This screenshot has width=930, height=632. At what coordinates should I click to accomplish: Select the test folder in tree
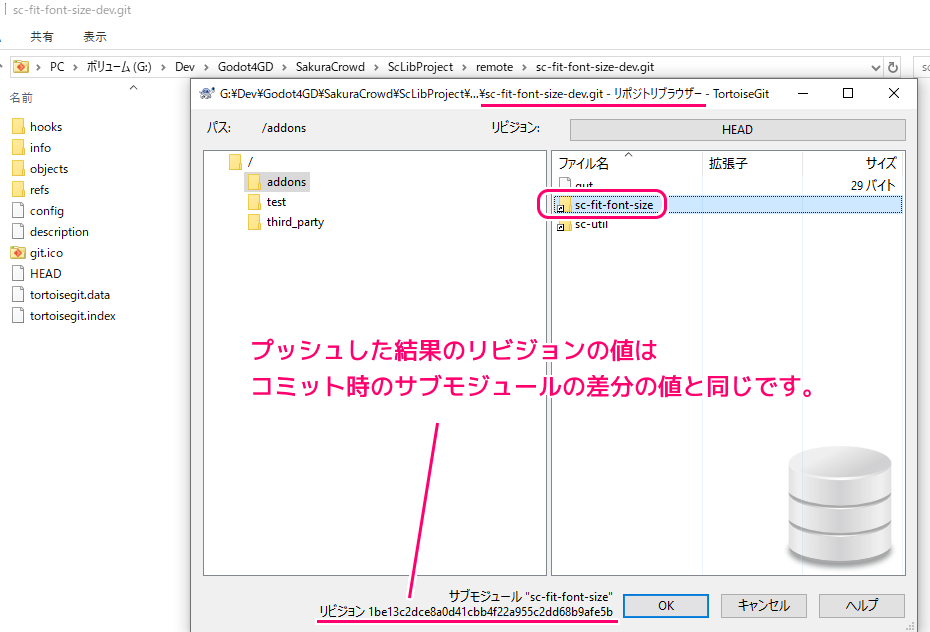tap(276, 202)
